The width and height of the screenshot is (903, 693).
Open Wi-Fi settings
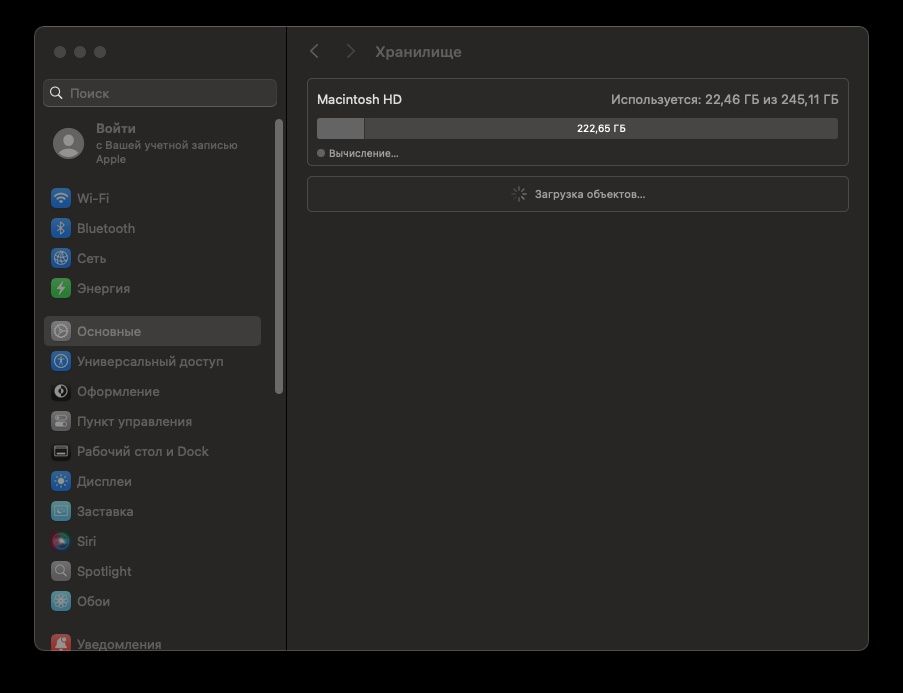coord(152,198)
